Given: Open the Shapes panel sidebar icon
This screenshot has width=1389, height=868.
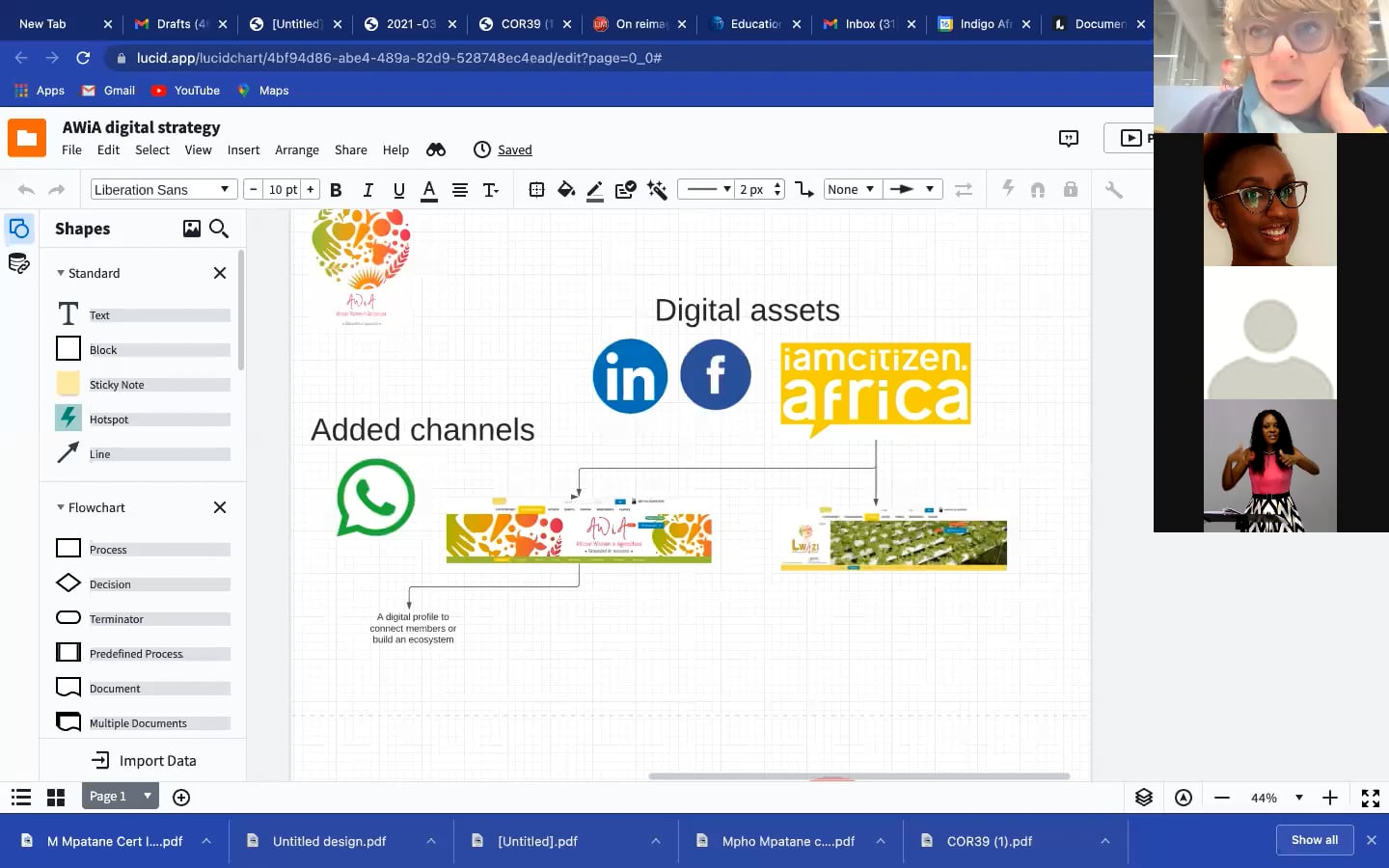Looking at the screenshot, I should pyautogui.click(x=19, y=229).
